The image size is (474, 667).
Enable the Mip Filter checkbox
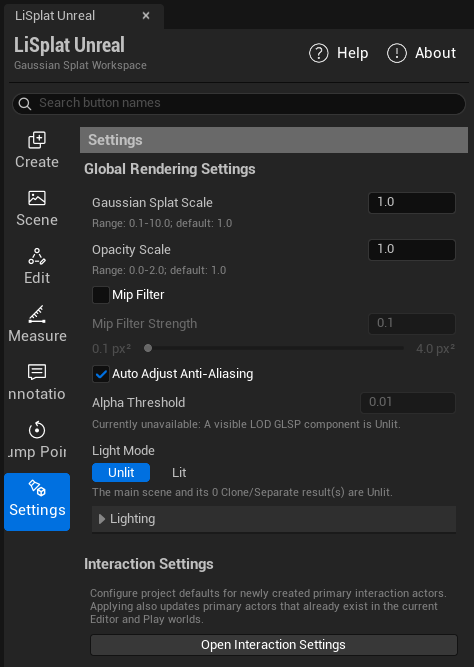[x=101, y=295]
